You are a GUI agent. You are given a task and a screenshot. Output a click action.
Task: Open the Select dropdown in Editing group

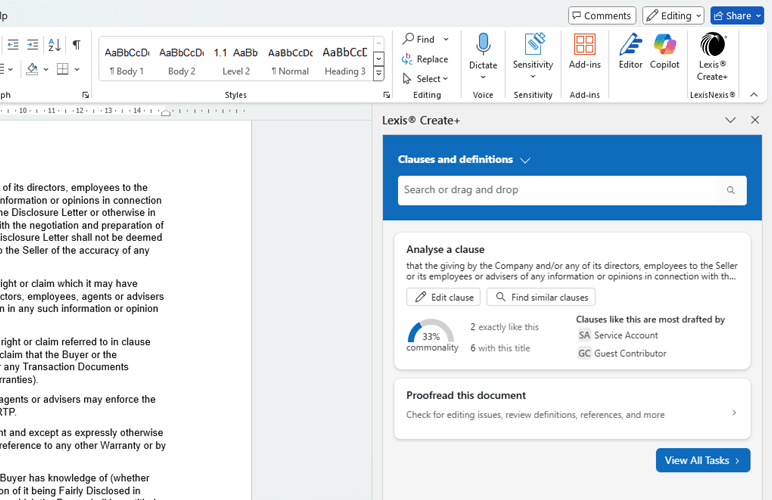[426, 79]
